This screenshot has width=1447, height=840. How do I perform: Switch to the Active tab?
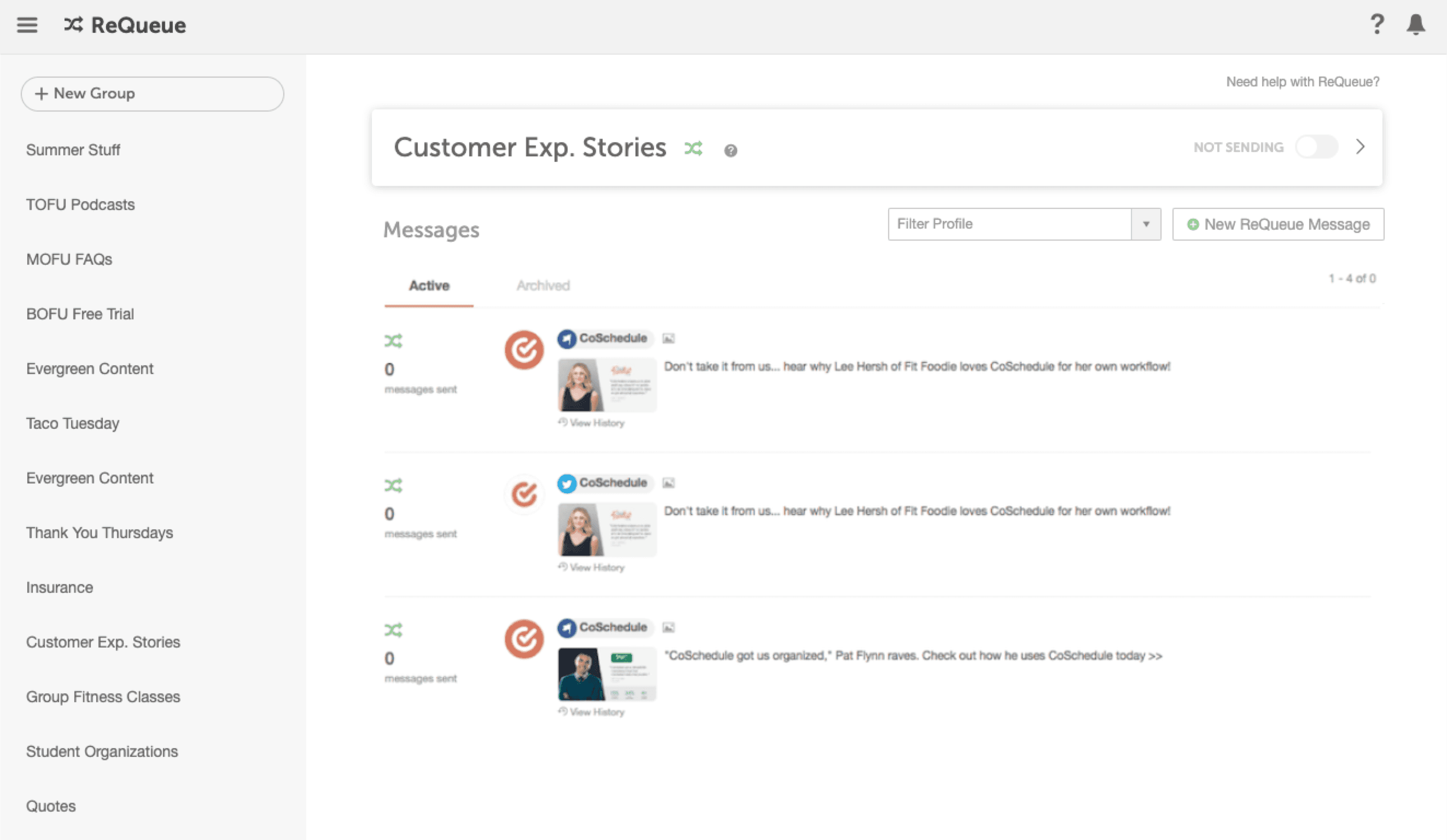tap(429, 285)
